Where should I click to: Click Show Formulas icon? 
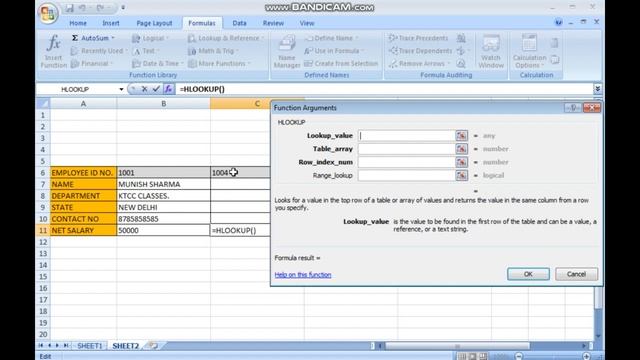pyautogui.click(x=461, y=38)
